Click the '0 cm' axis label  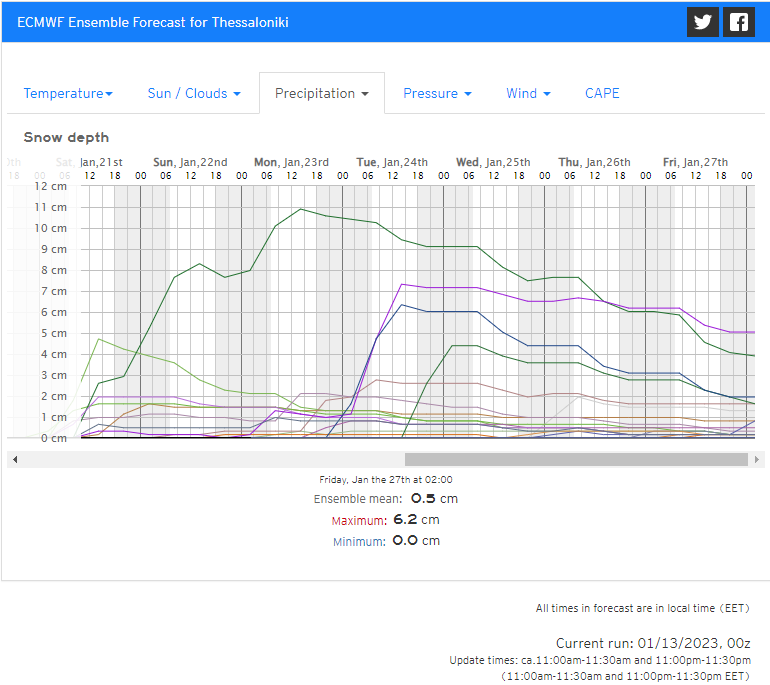click(x=54, y=438)
